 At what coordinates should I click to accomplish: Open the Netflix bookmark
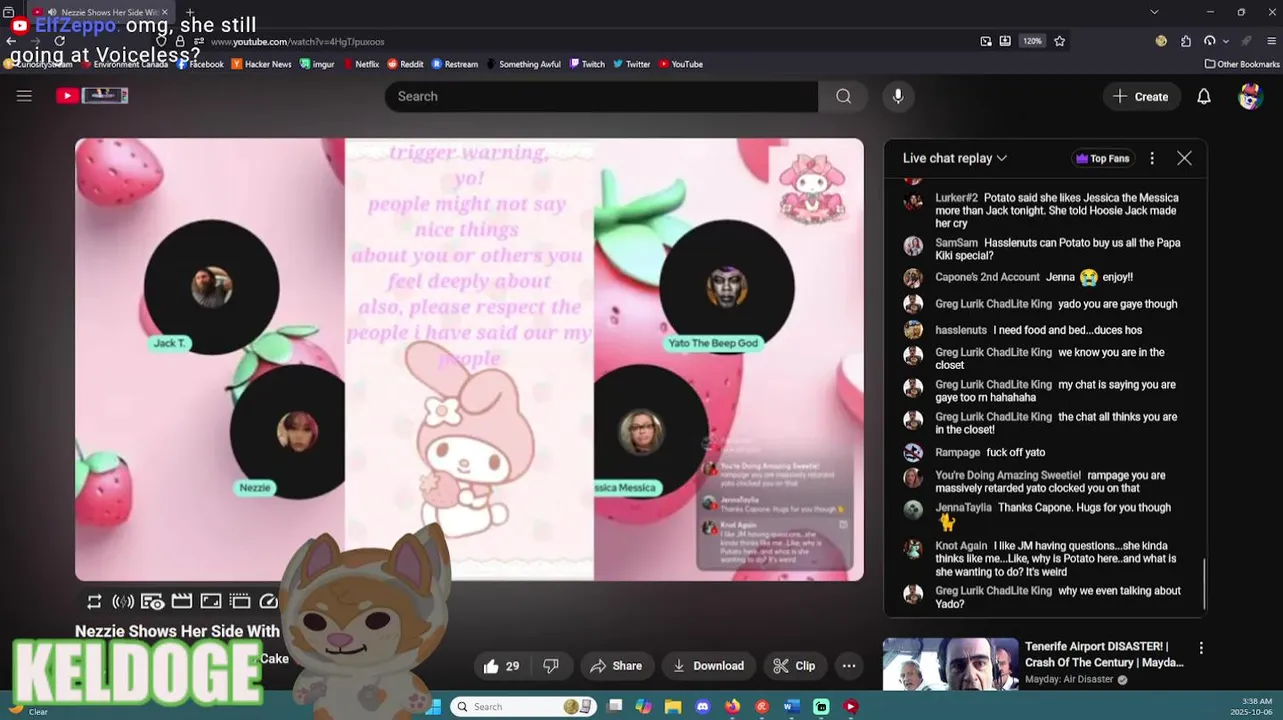[360, 64]
